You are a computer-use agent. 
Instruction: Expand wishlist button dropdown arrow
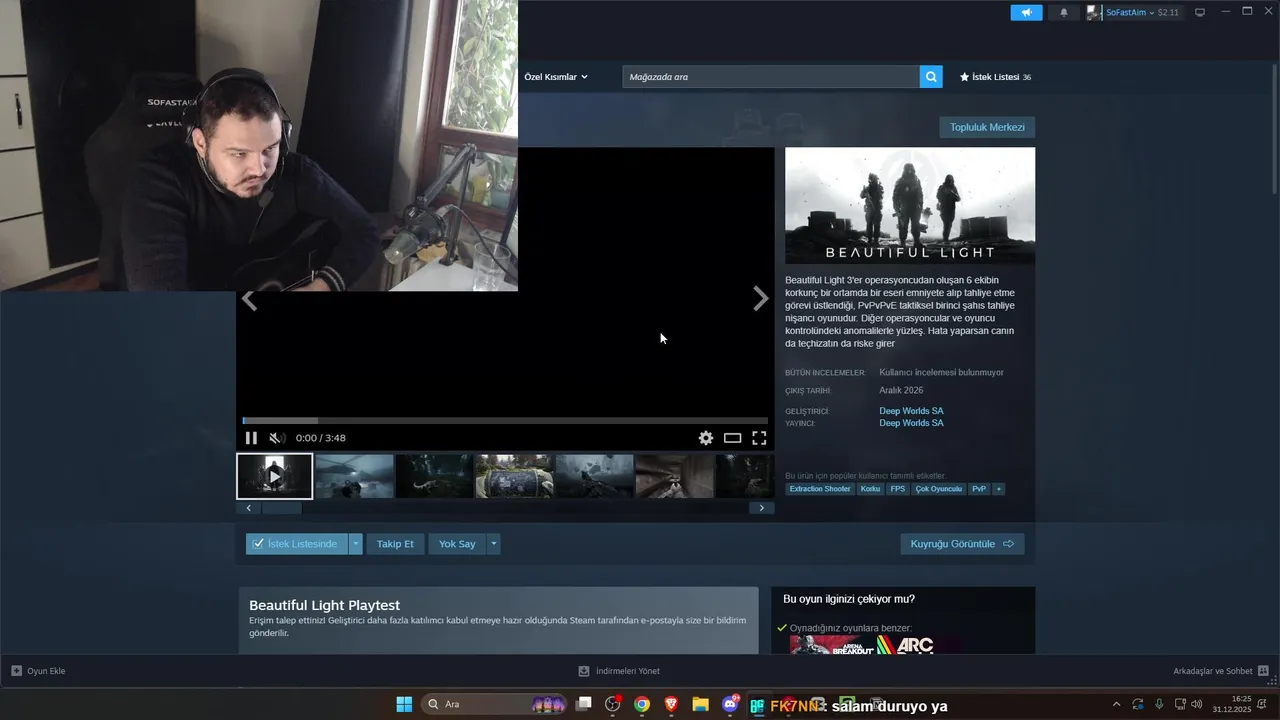click(355, 544)
